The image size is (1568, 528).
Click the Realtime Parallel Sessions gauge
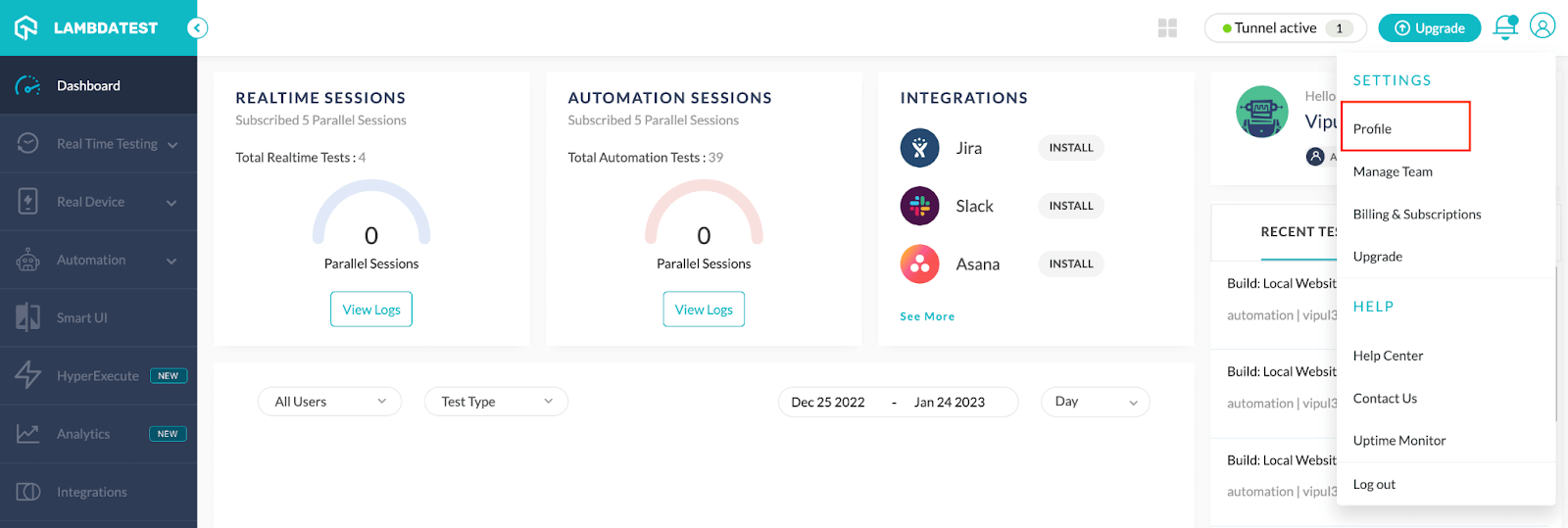371,214
